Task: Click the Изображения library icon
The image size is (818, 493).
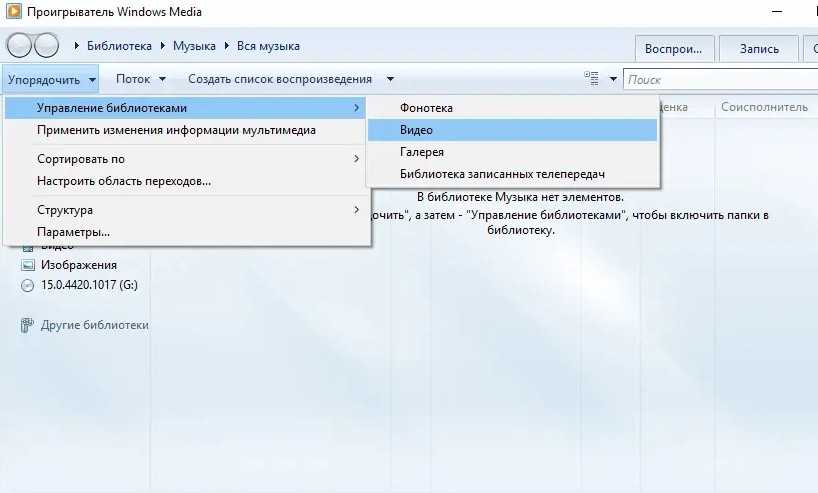Action: [27, 265]
